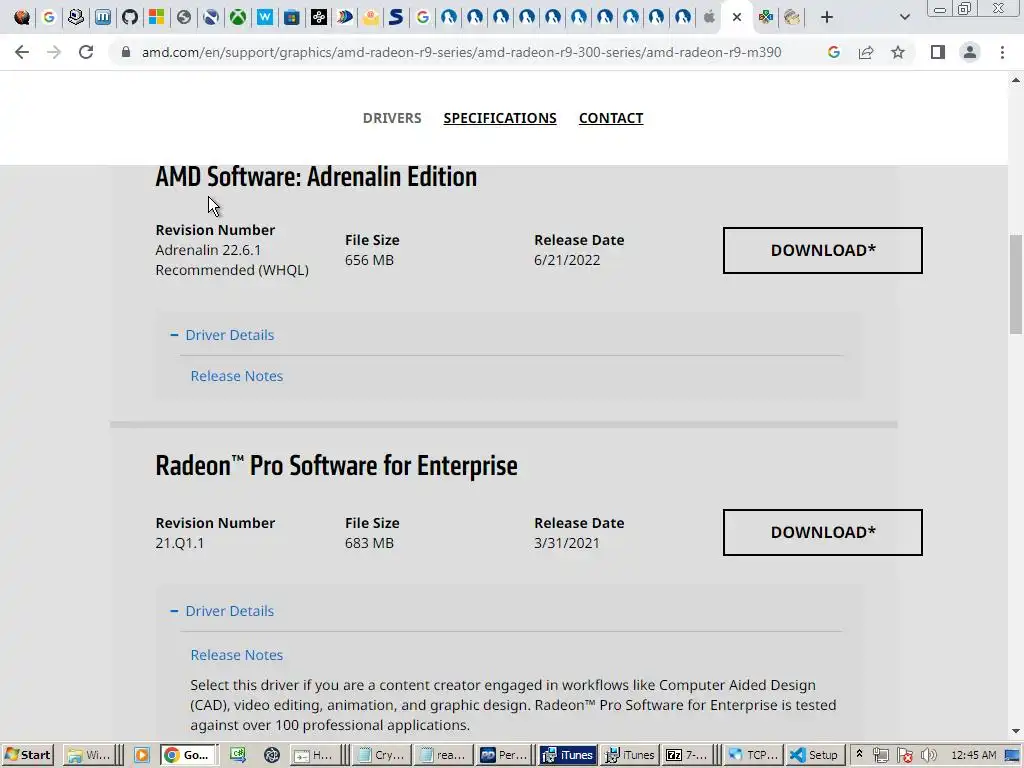This screenshot has width=1024, height=768.
Task: Click the network tray icon
Action: (x=881, y=755)
